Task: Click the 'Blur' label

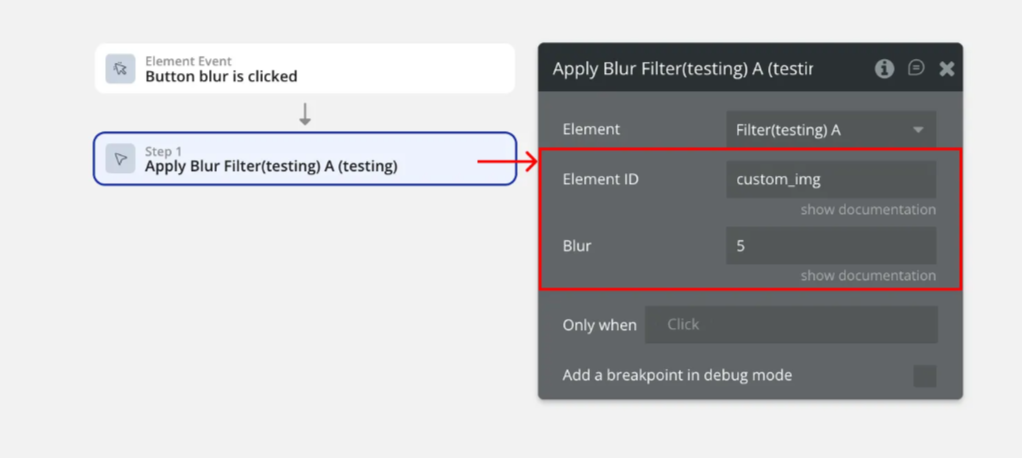Action: pyautogui.click(x=577, y=245)
